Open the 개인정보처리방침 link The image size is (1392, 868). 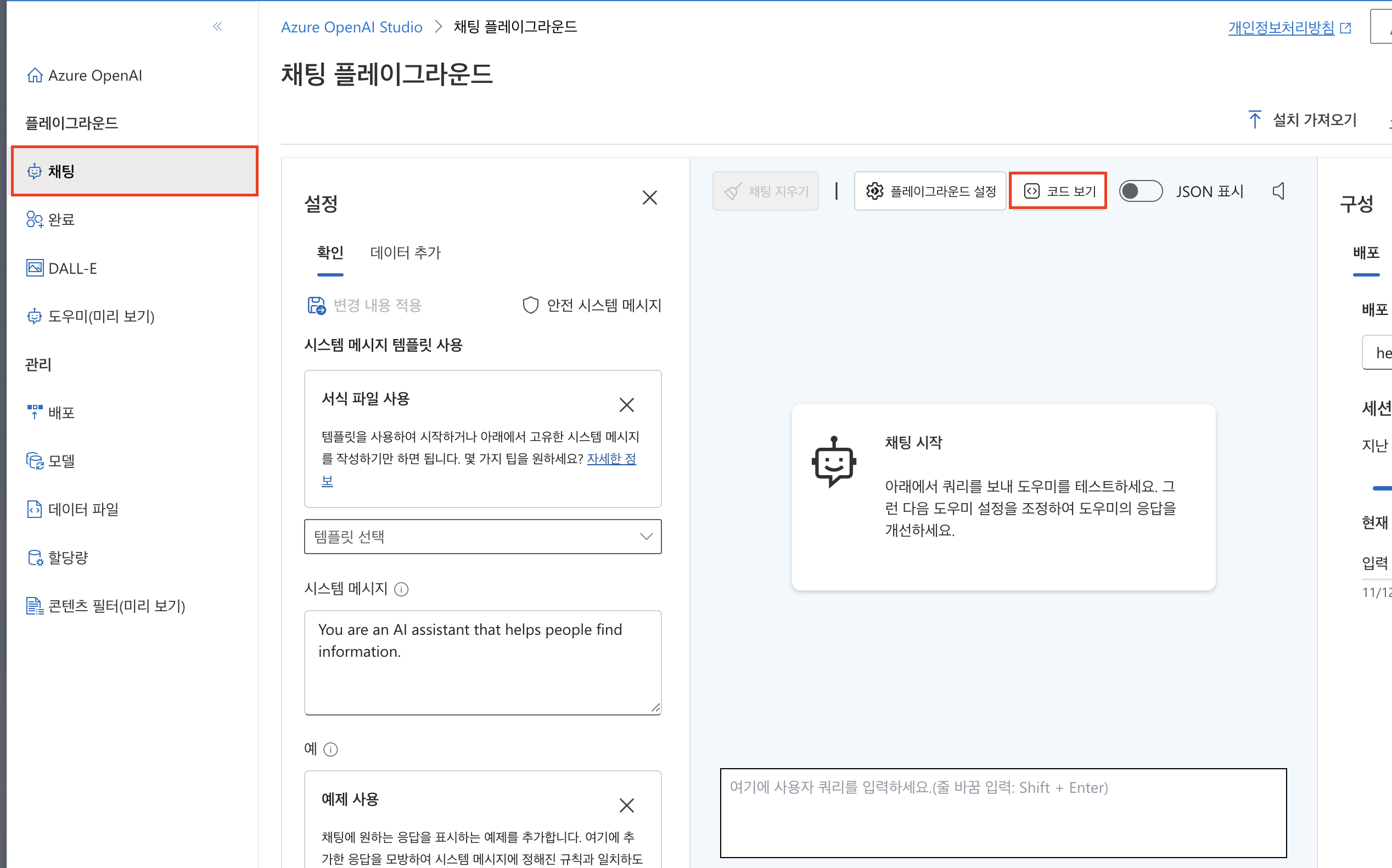pyautogui.click(x=1281, y=27)
